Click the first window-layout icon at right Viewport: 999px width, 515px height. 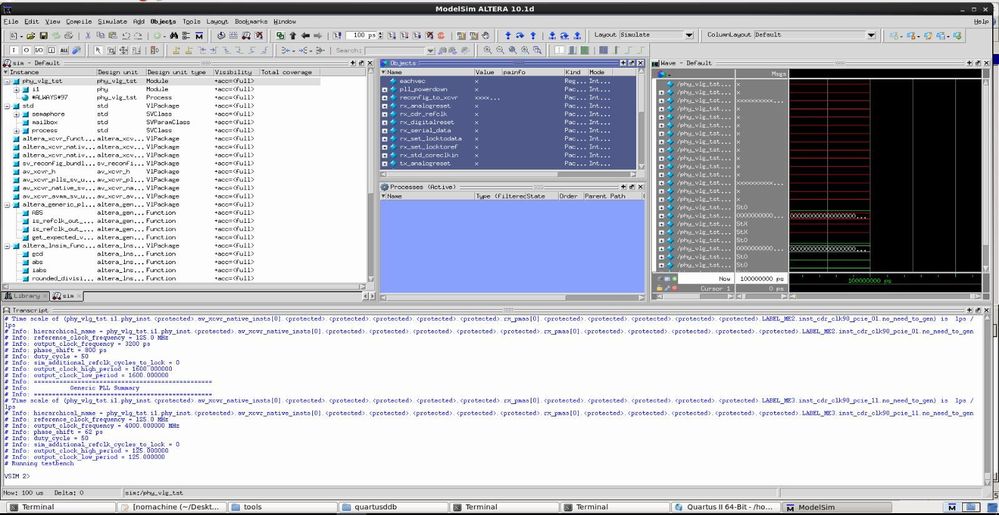click(894, 36)
